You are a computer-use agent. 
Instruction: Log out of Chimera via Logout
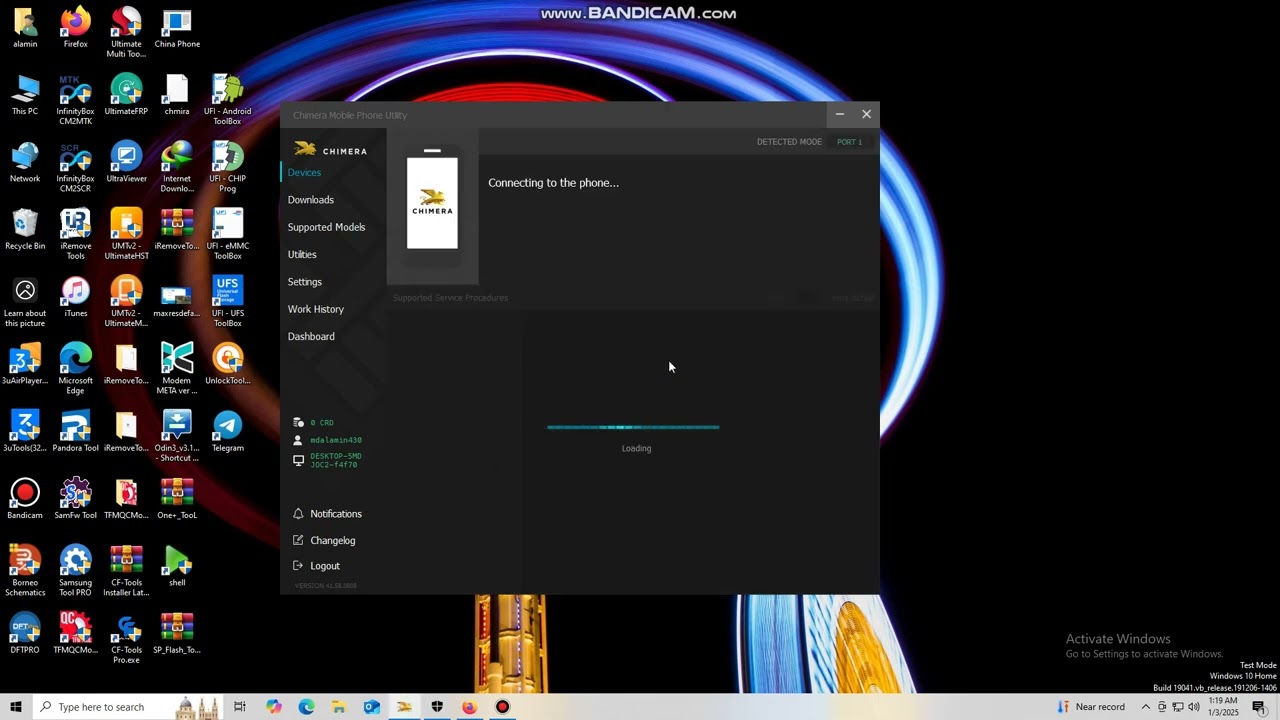point(316,566)
